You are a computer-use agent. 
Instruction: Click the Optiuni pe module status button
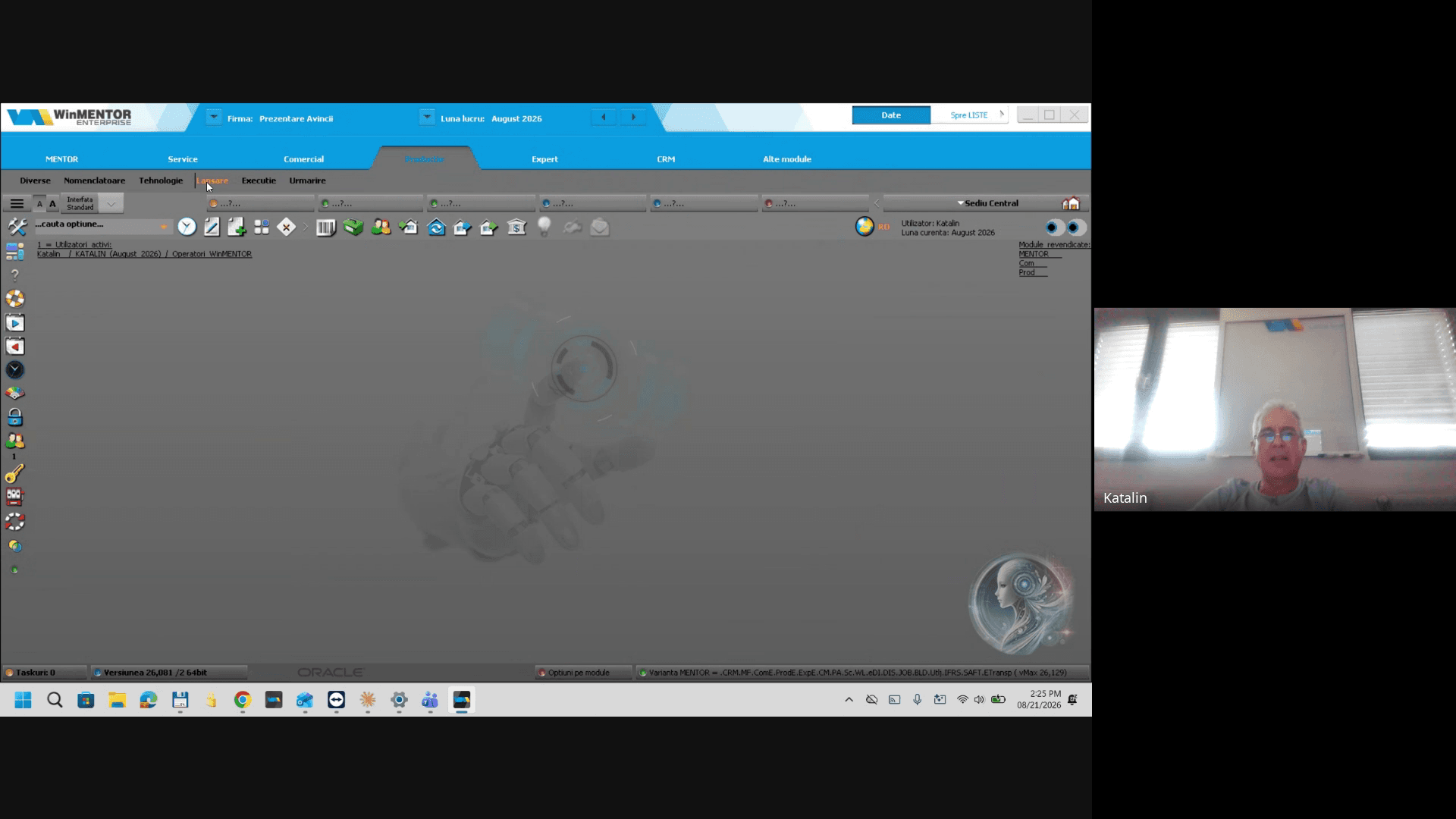(x=582, y=673)
